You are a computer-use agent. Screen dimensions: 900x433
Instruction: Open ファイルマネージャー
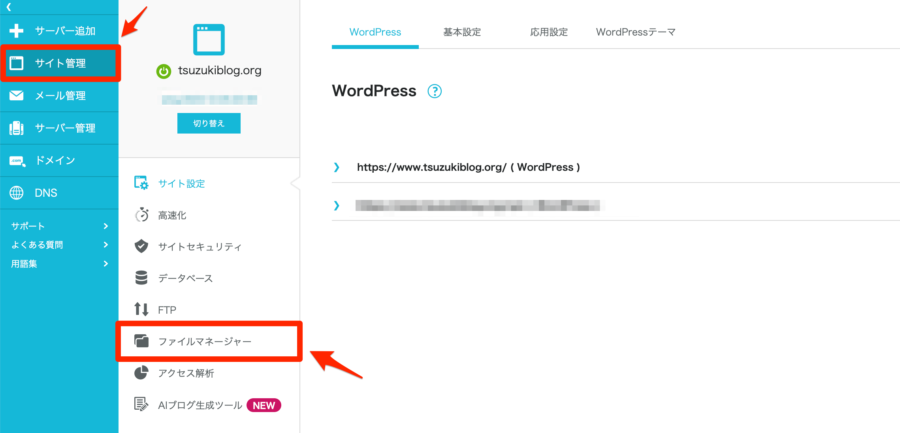click(205, 342)
